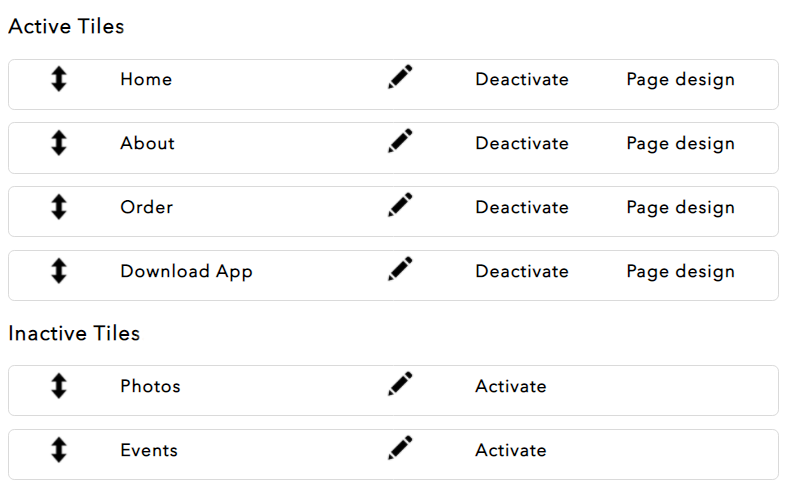Activate the Photos tile
The width and height of the screenshot is (800, 492).
(511, 386)
